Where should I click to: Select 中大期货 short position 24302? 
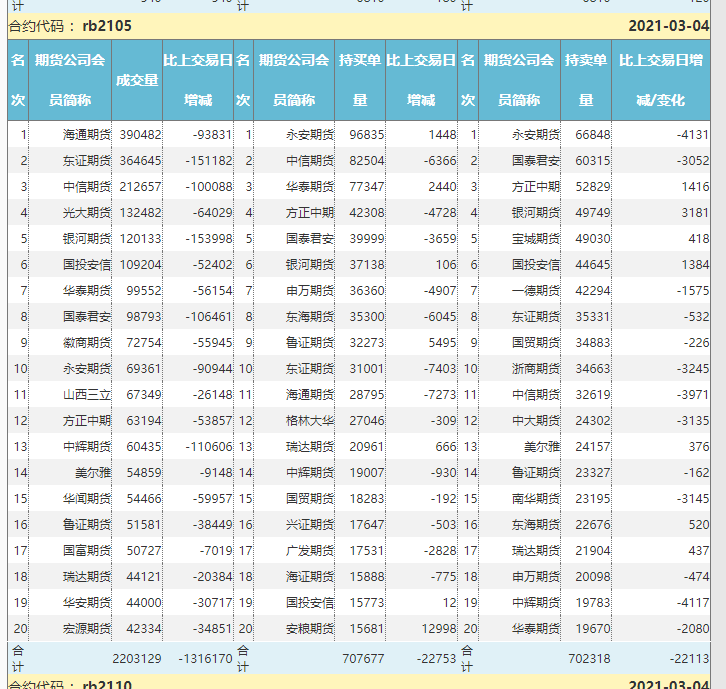point(593,420)
